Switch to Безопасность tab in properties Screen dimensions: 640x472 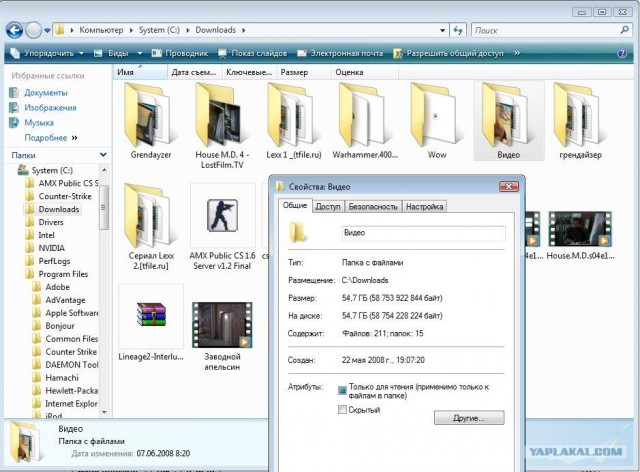(x=373, y=207)
